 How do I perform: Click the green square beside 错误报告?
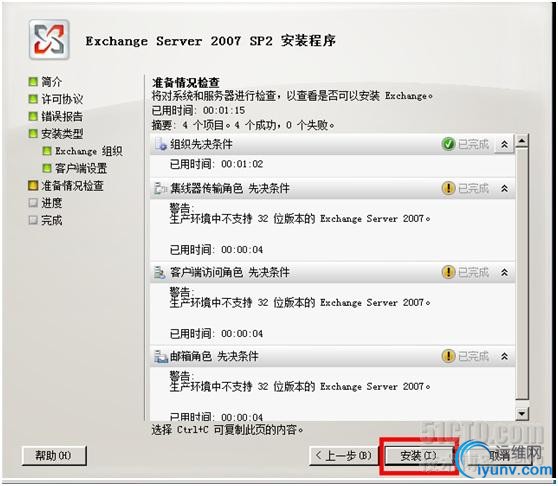[x=33, y=116]
